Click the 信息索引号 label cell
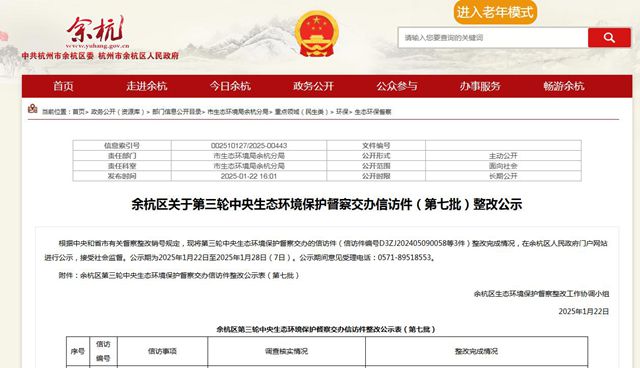Screen dimensions: 640x368 (x=122, y=146)
